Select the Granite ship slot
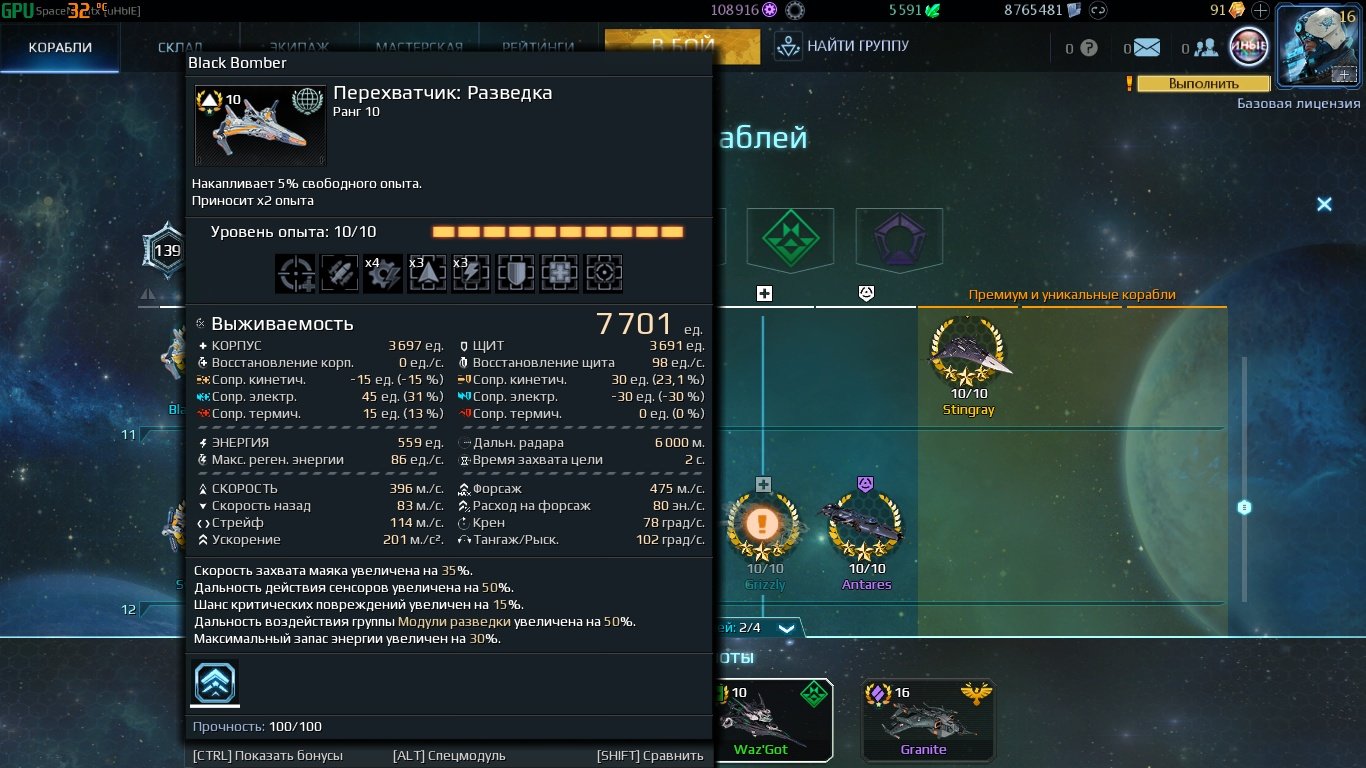Screen dimensions: 1366x768 coord(919,720)
